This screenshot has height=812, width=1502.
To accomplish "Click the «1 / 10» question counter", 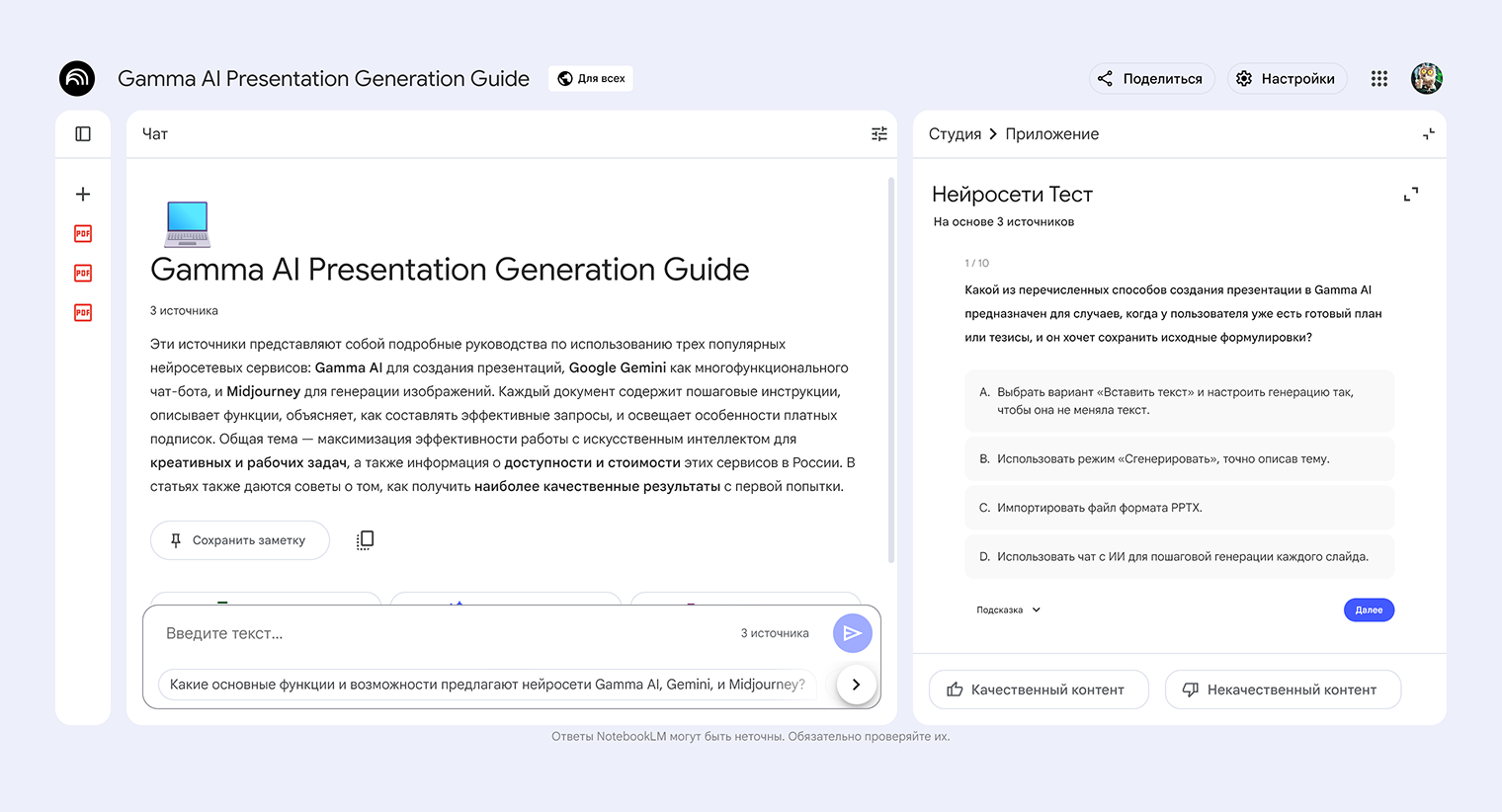I will [x=976, y=264].
